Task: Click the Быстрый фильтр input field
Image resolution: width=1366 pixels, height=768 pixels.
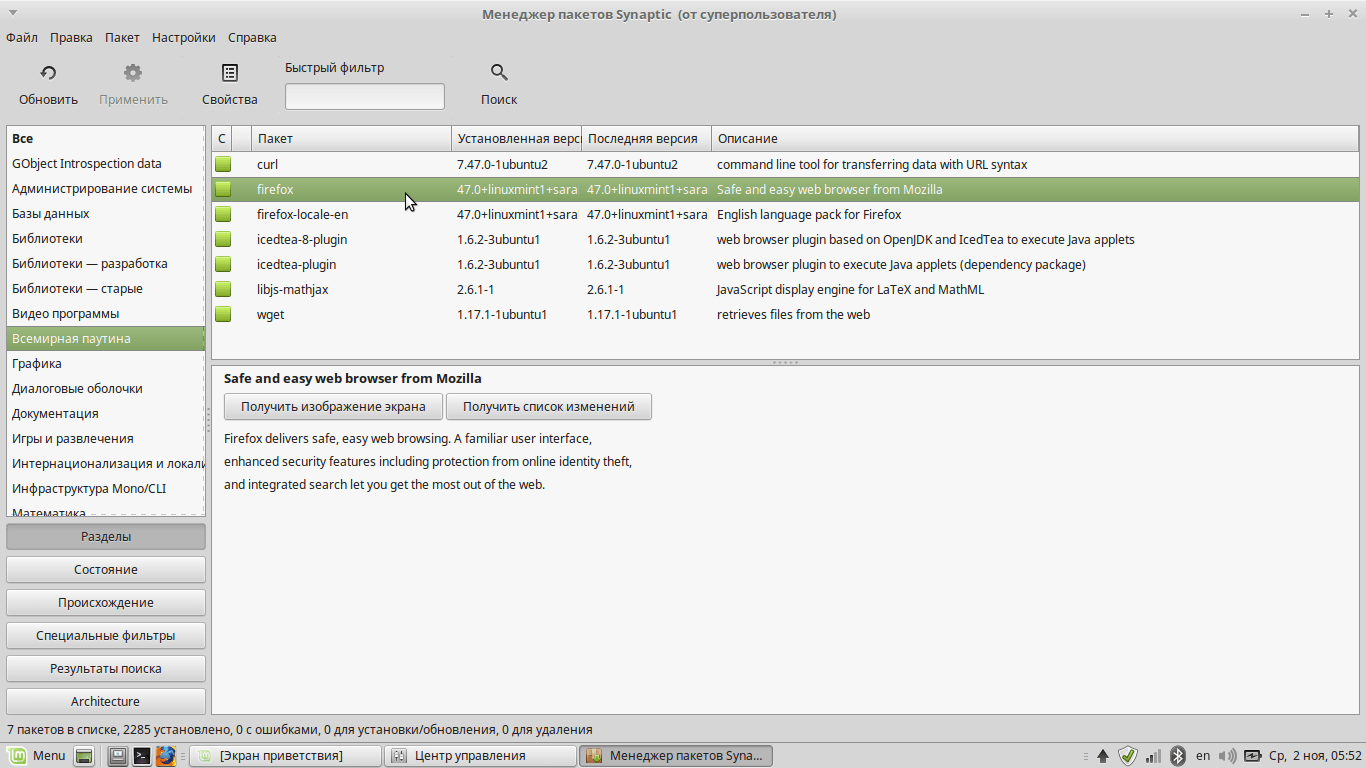Action: pos(364,96)
